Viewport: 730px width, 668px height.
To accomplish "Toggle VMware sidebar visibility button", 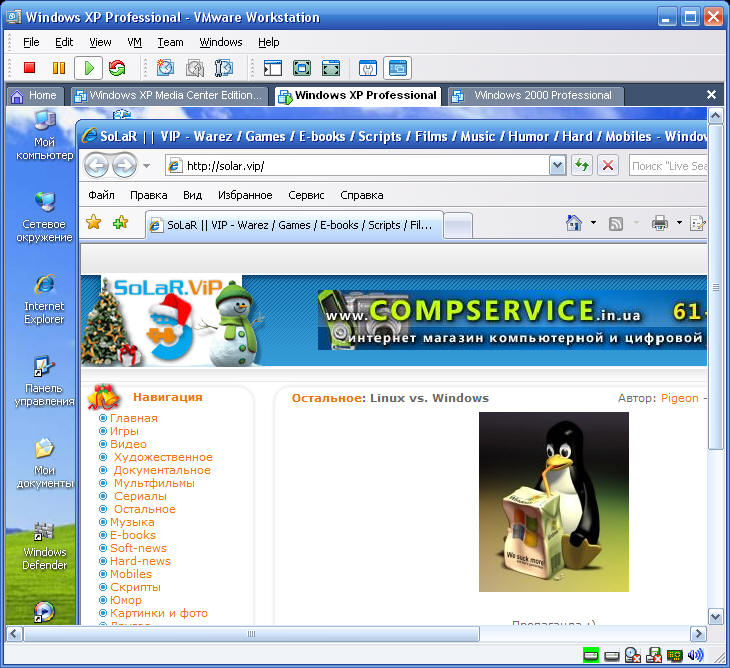I will [x=273, y=68].
